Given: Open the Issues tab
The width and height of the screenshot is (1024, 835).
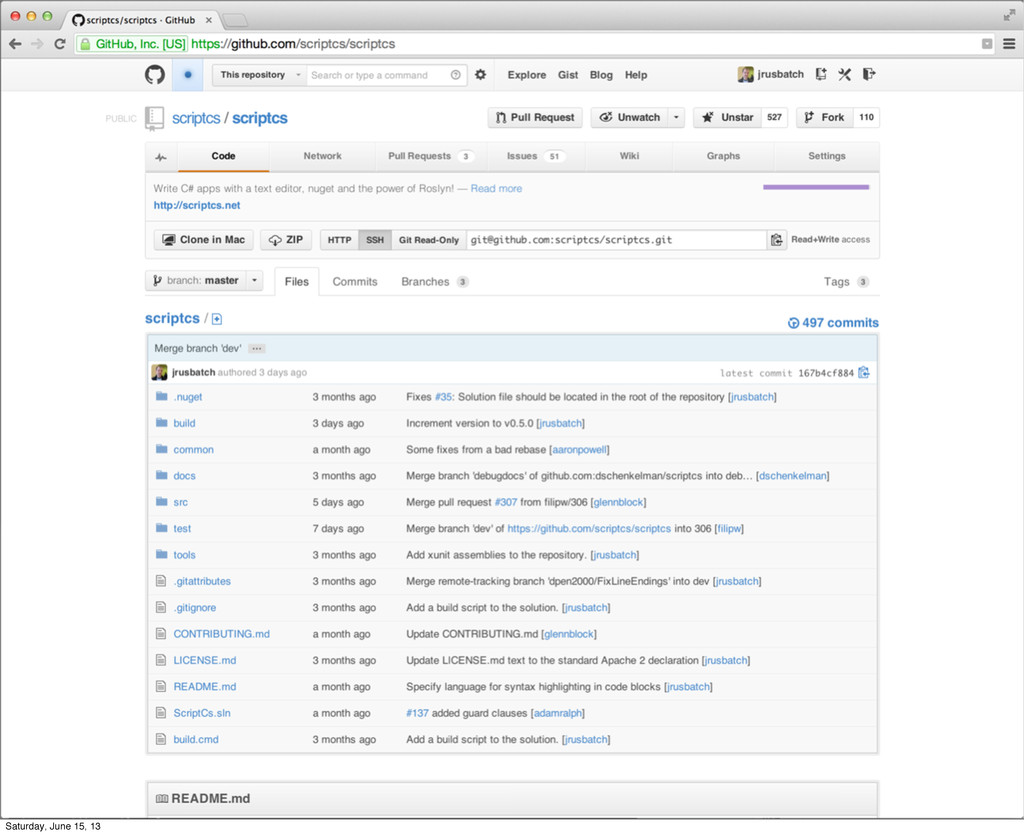Looking at the screenshot, I should 534,156.
